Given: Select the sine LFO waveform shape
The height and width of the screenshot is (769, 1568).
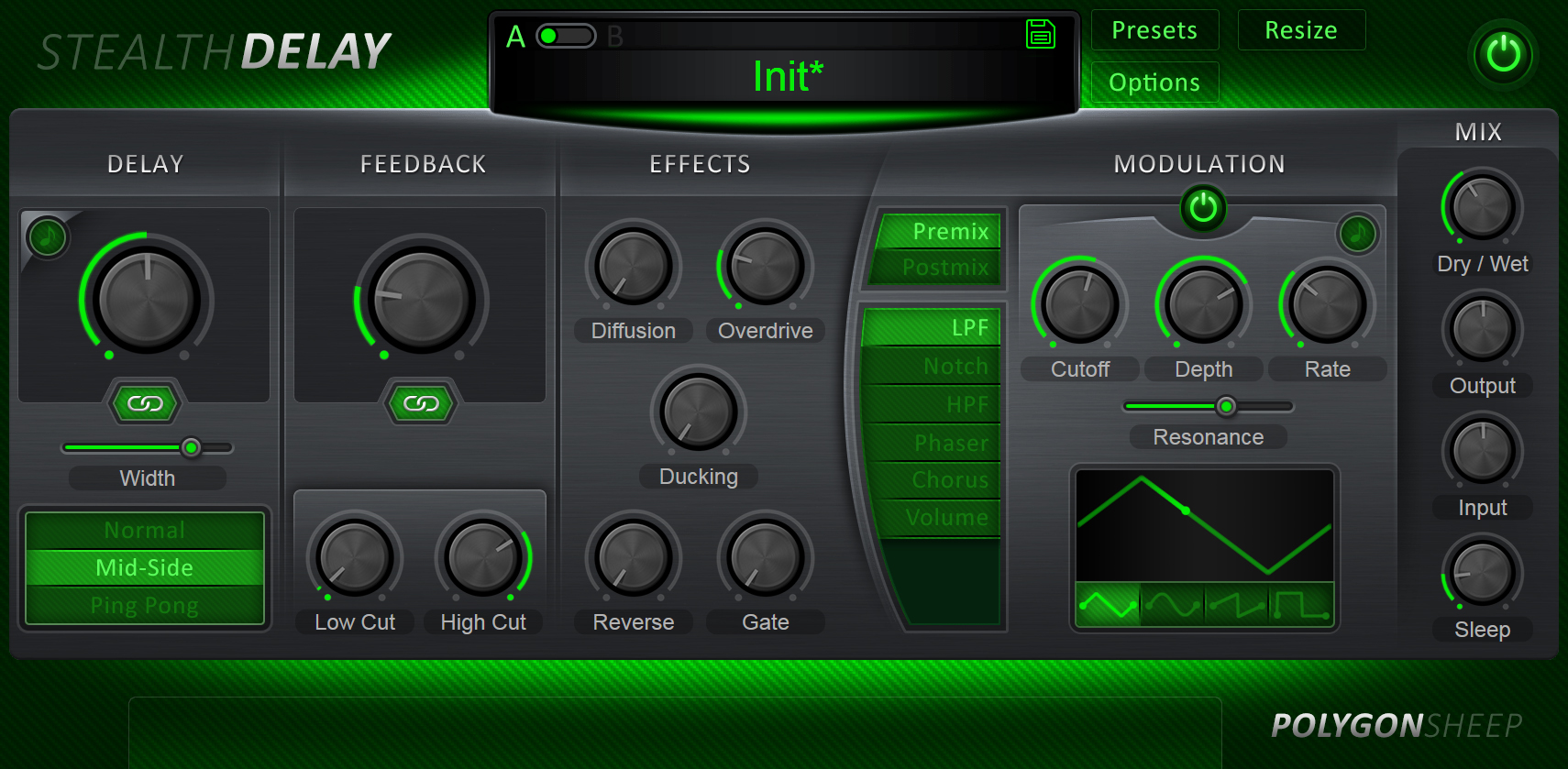Looking at the screenshot, I should [x=1172, y=605].
